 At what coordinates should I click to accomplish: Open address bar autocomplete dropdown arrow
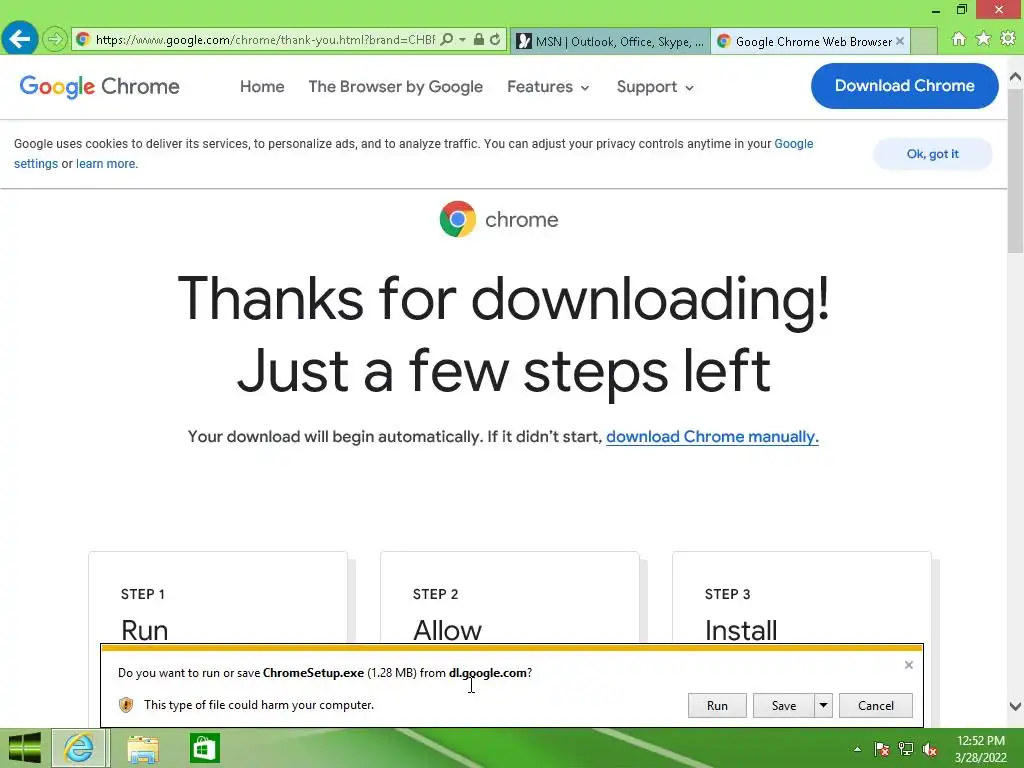tap(462, 40)
